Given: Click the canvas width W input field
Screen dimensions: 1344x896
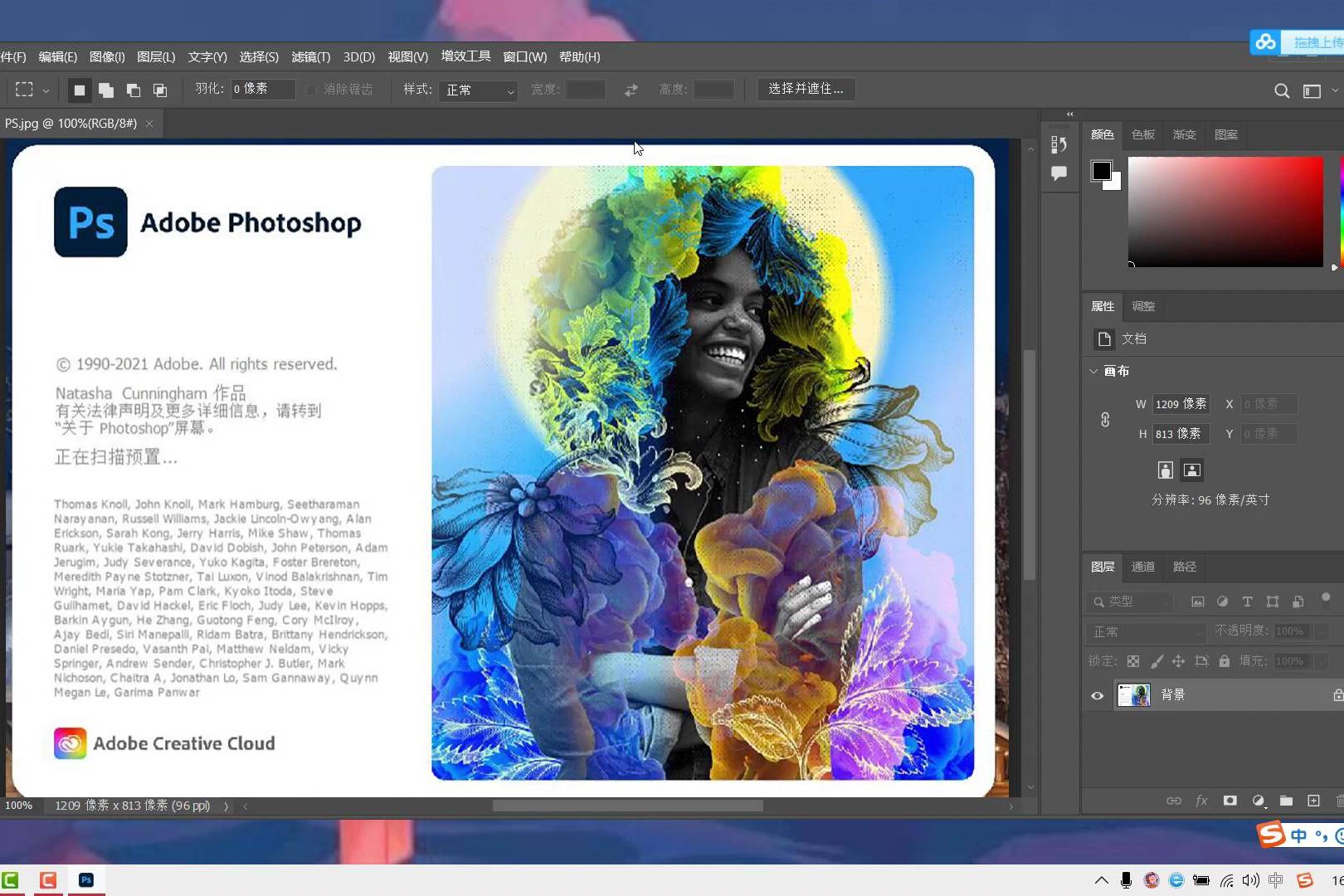Looking at the screenshot, I should click(1181, 404).
